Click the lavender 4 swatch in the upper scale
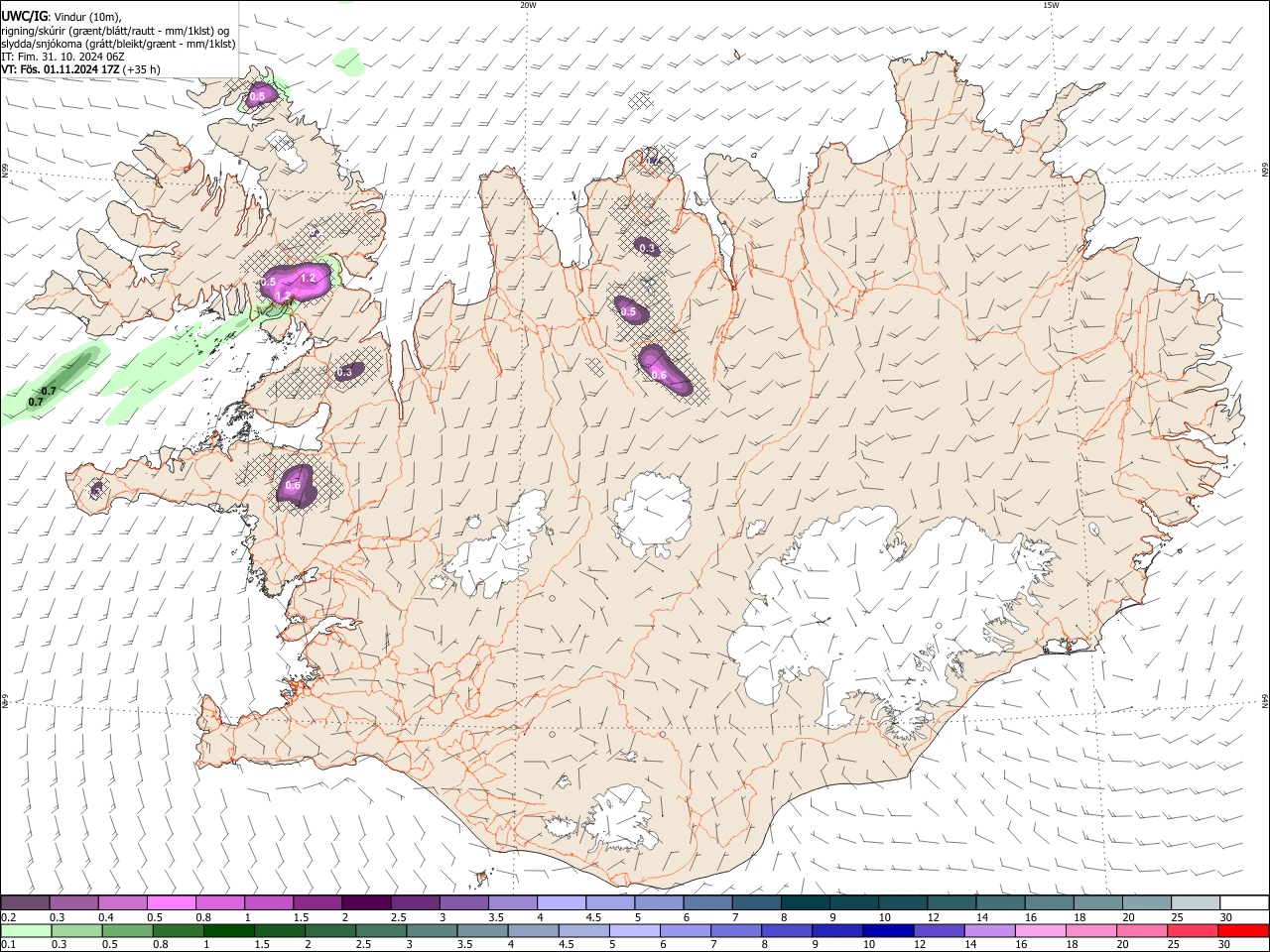 click(561, 902)
